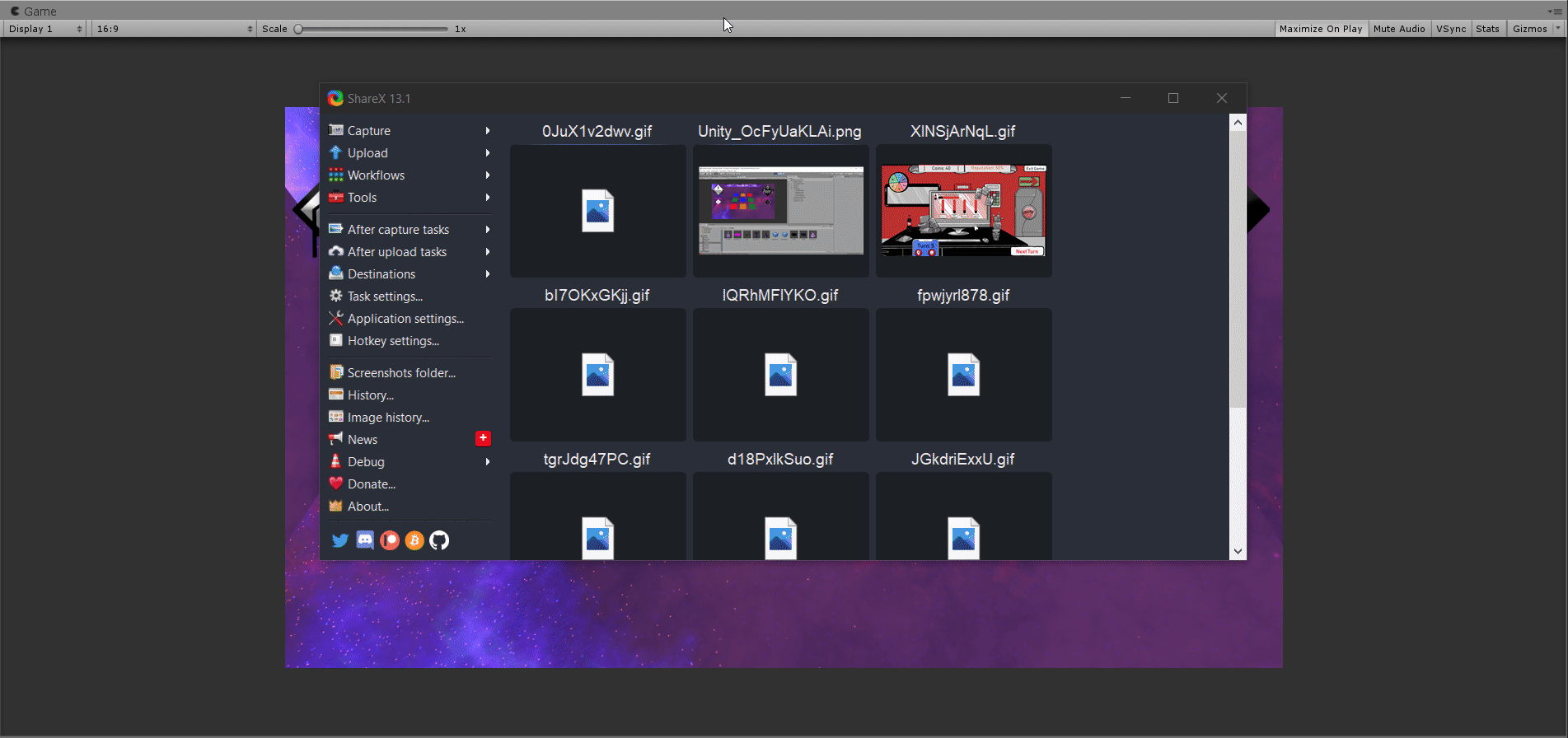Click the Workflows grid icon
This screenshot has width=1568, height=738.
[x=336, y=175]
